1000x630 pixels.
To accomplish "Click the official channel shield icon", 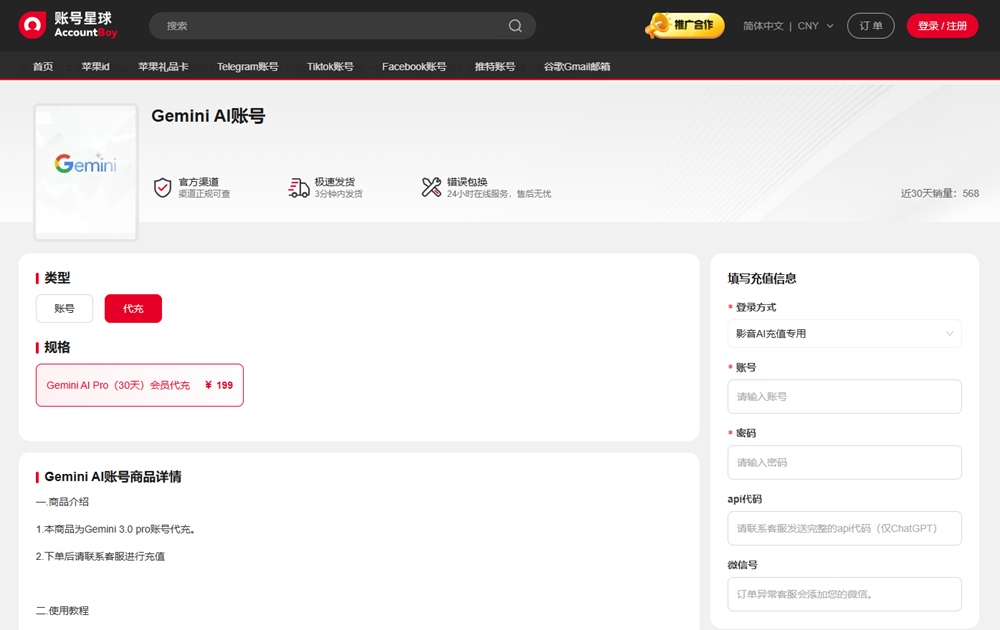I will [x=162, y=187].
